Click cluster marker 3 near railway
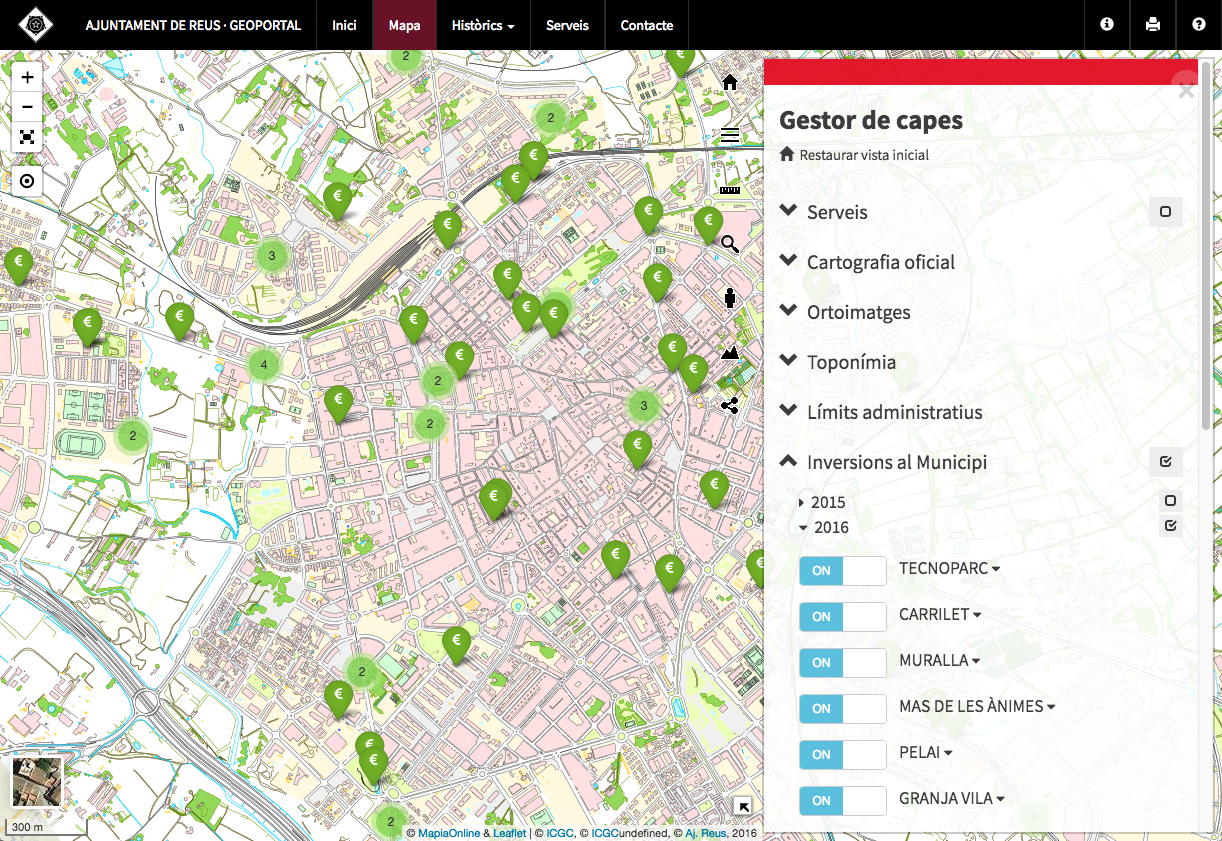 tap(271, 256)
